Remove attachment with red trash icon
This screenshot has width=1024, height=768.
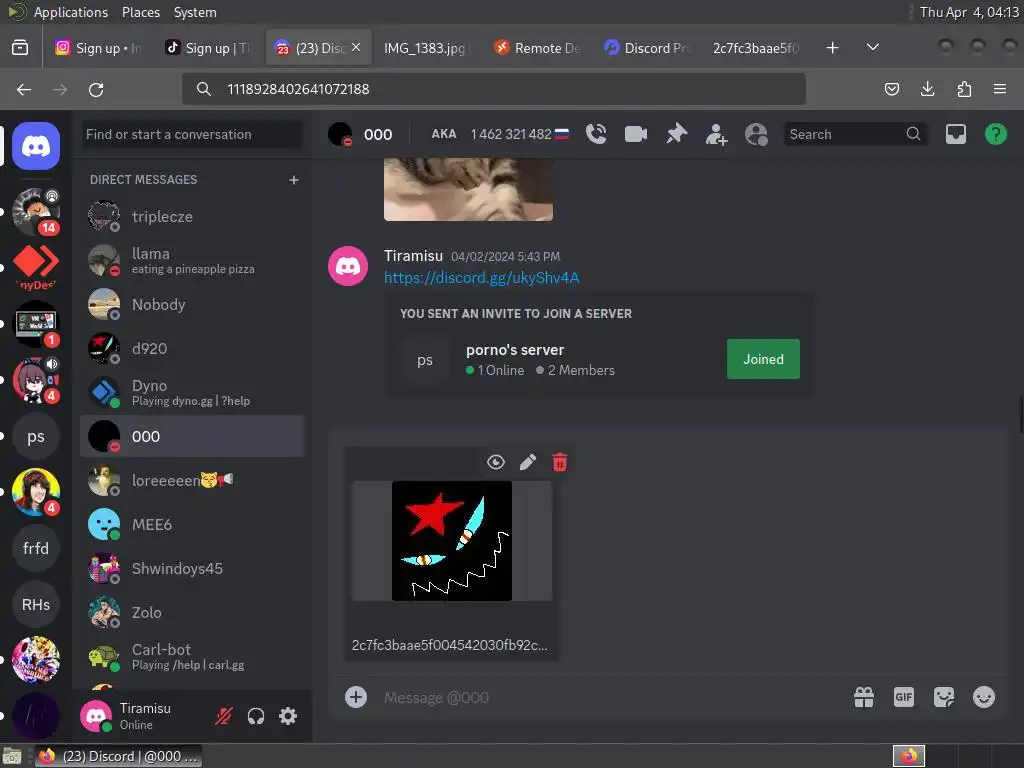(560, 462)
